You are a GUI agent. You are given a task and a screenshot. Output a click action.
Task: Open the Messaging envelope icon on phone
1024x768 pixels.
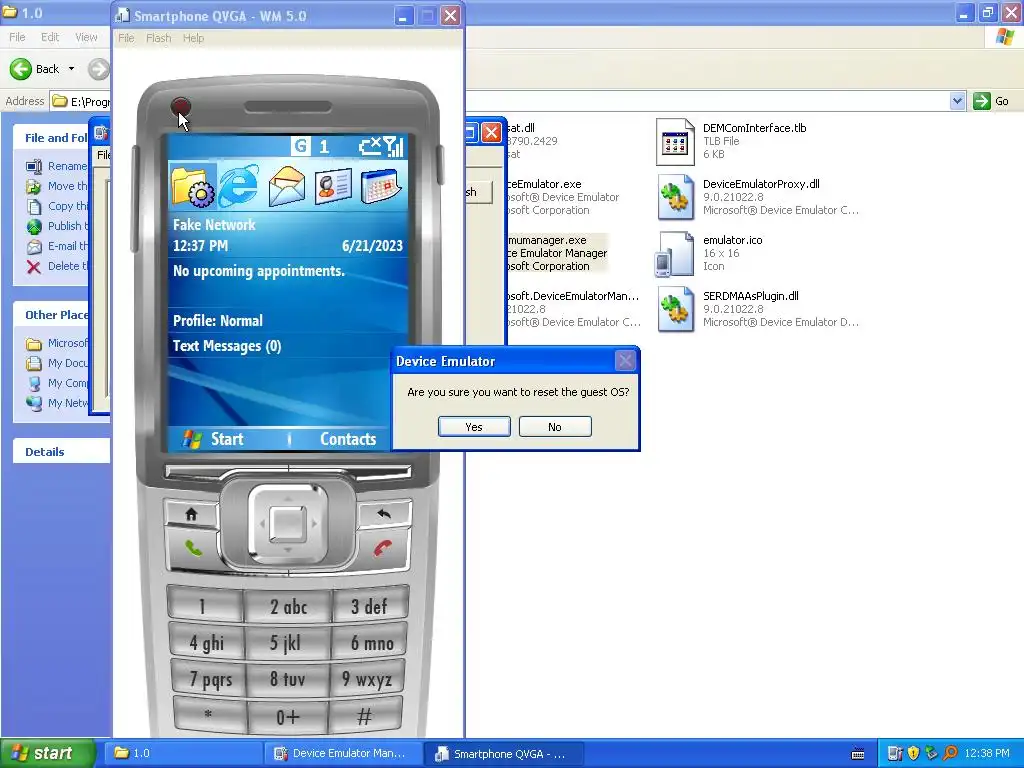[x=286, y=185]
